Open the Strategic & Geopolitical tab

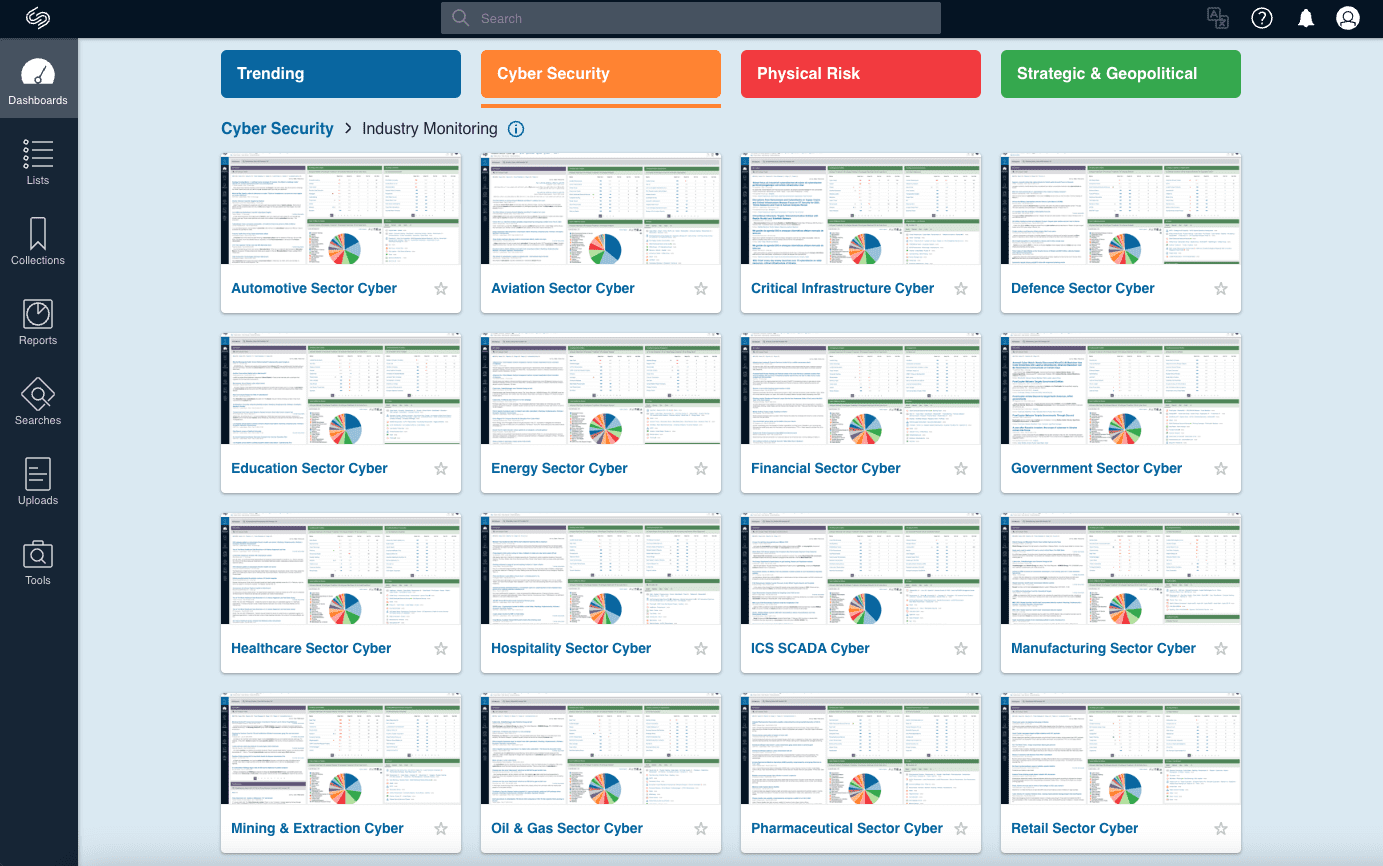coord(1121,74)
